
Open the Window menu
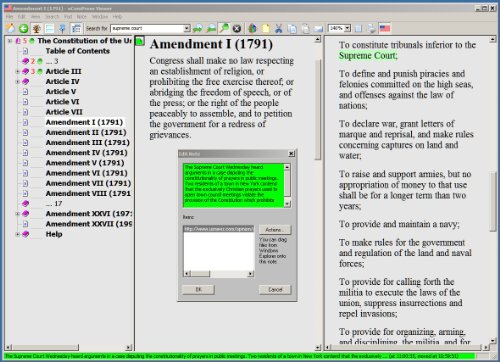click(100, 16)
